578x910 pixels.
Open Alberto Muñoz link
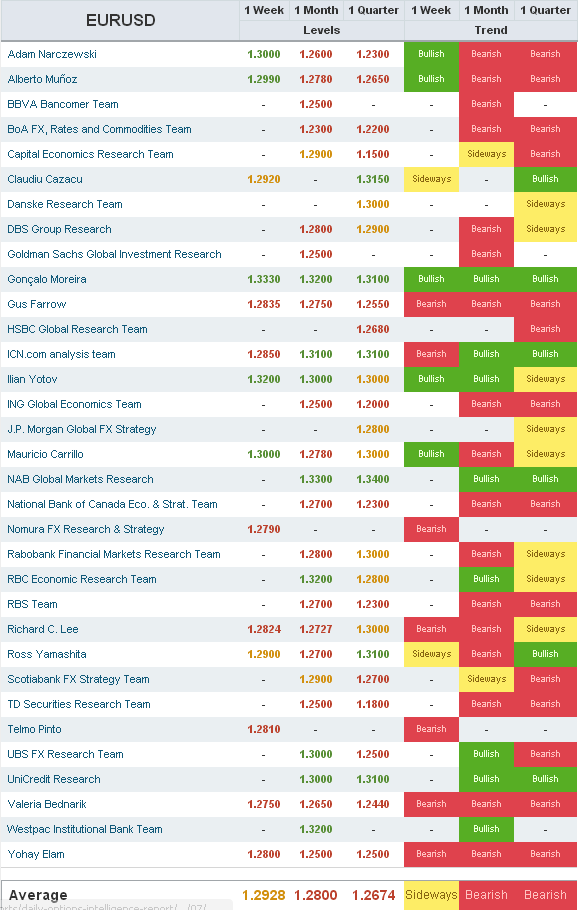point(42,79)
